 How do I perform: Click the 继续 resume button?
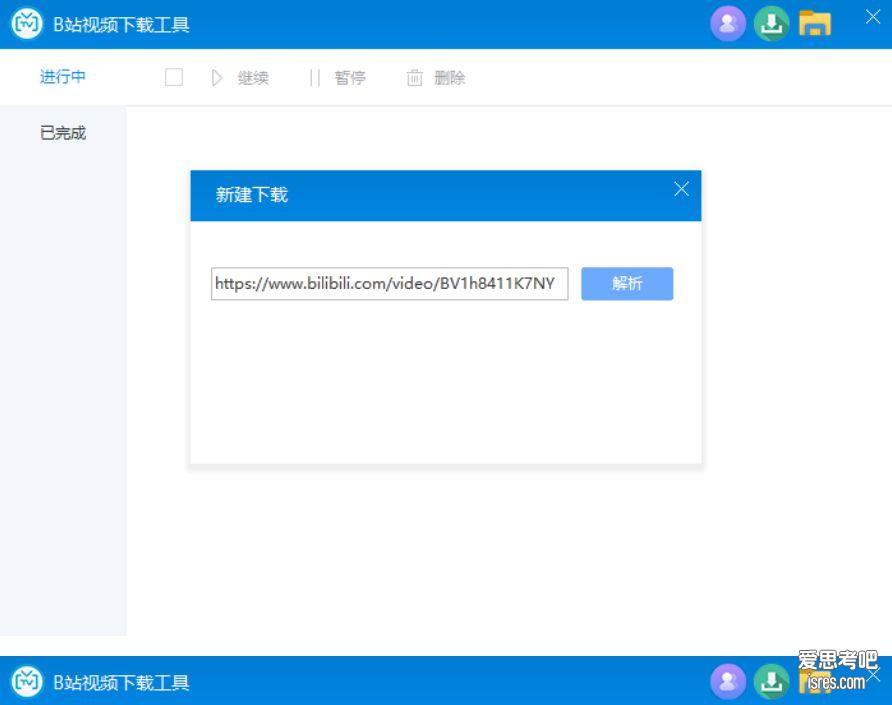pos(239,78)
